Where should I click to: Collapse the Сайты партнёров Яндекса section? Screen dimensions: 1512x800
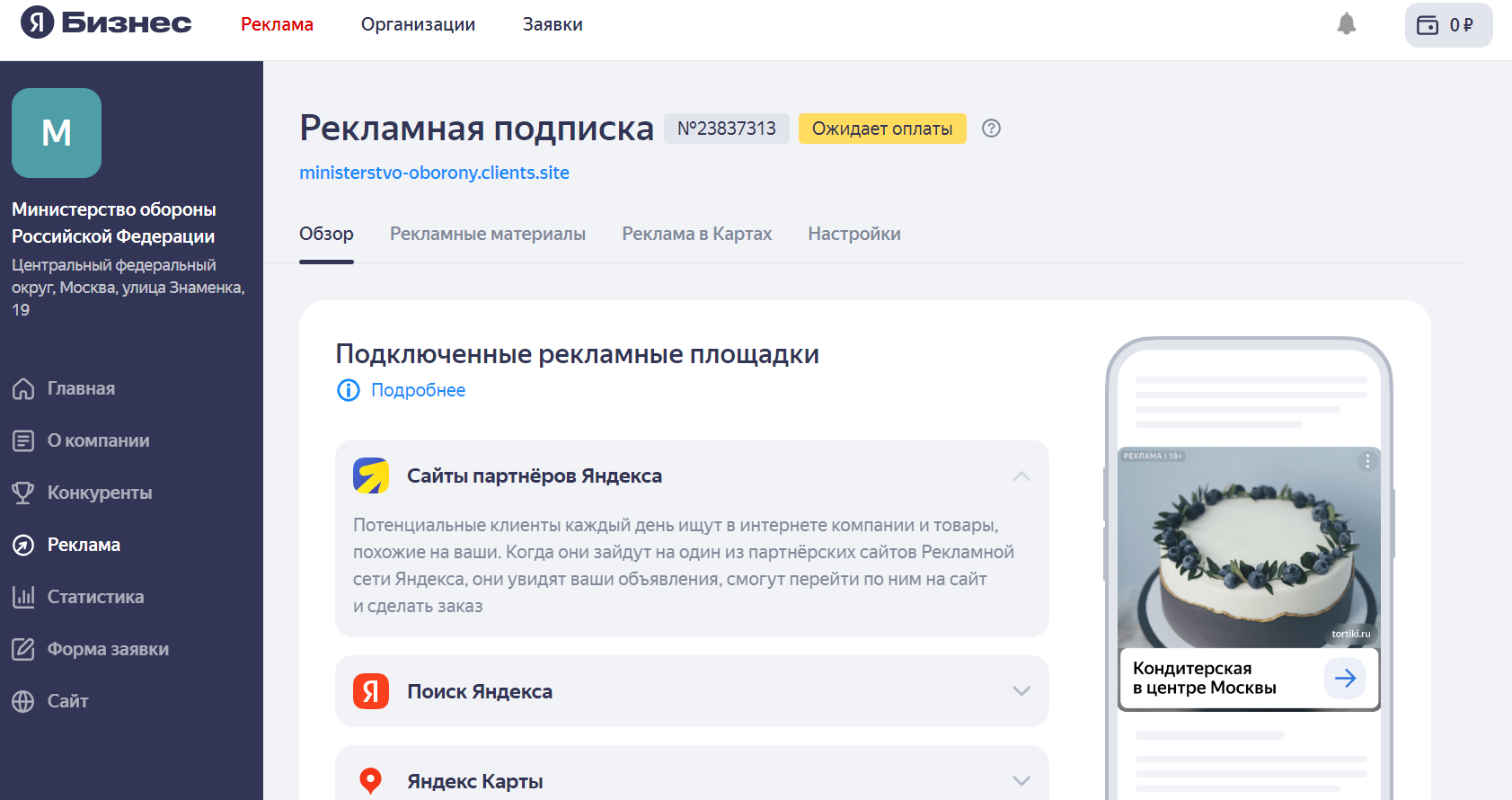[1021, 476]
